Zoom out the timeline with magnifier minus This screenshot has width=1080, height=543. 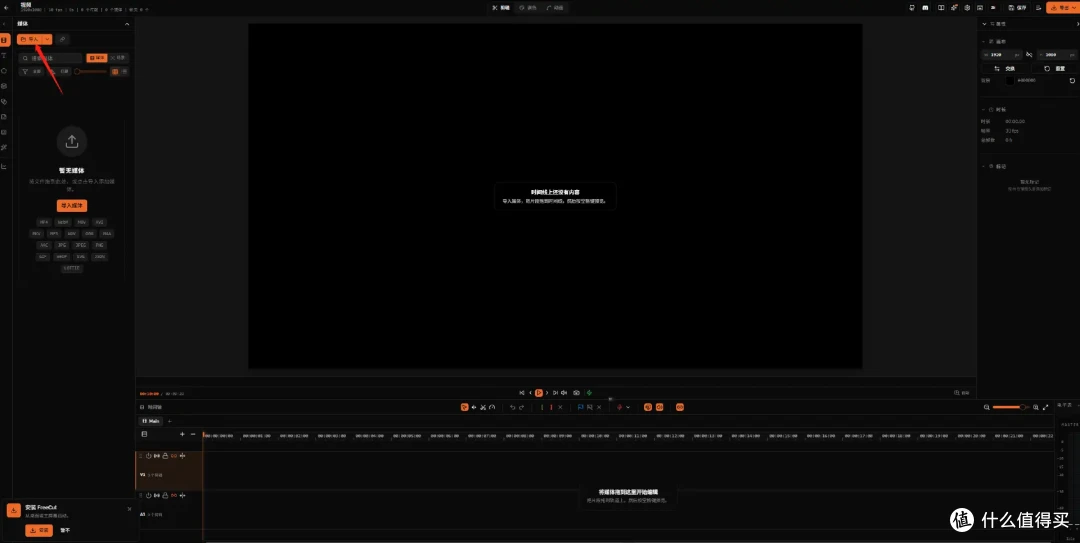click(x=986, y=407)
